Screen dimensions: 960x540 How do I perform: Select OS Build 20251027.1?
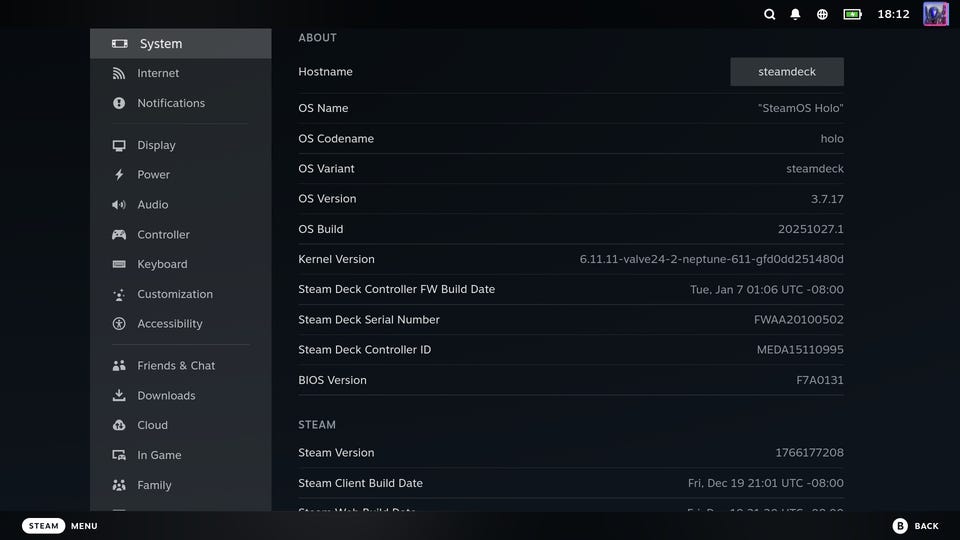811,229
